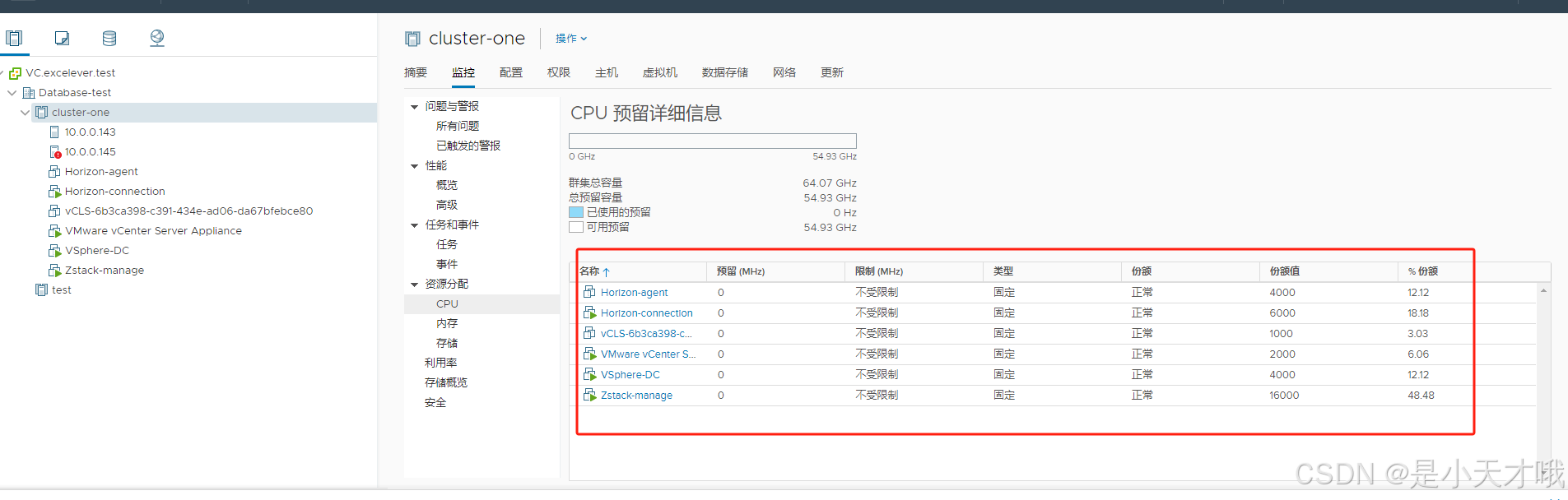
Task: Switch to the 网络 tab
Action: [x=784, y=72]
